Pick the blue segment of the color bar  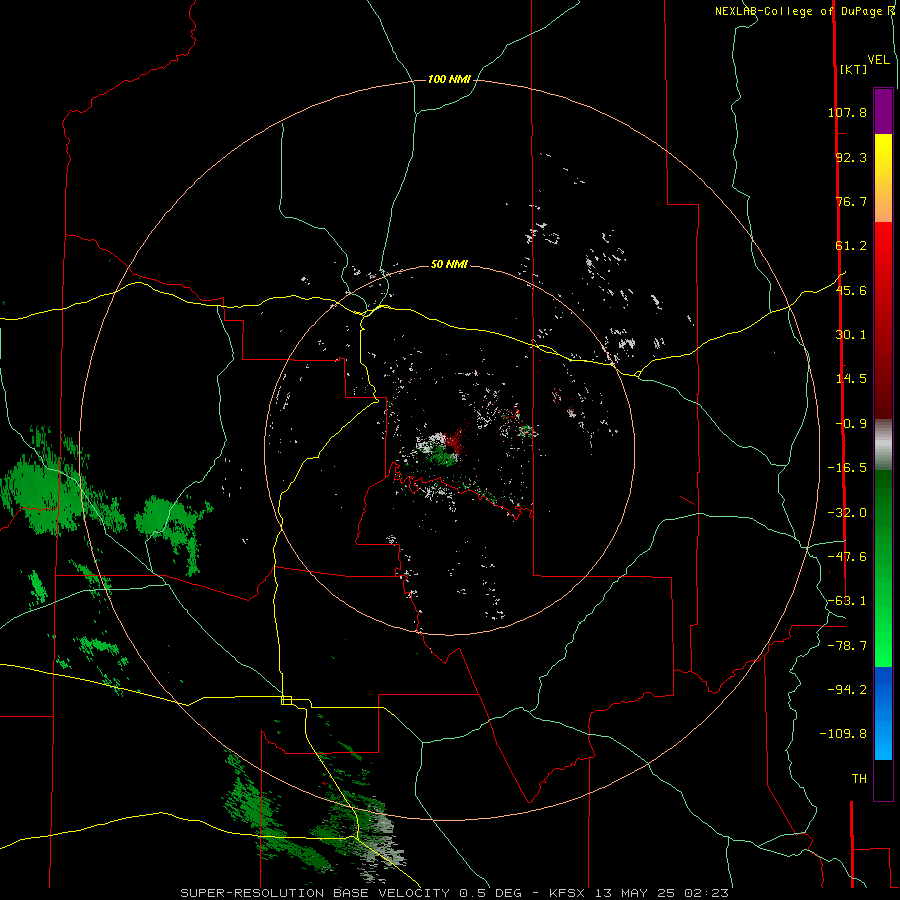pyautogui.click(x=883, y=713)
